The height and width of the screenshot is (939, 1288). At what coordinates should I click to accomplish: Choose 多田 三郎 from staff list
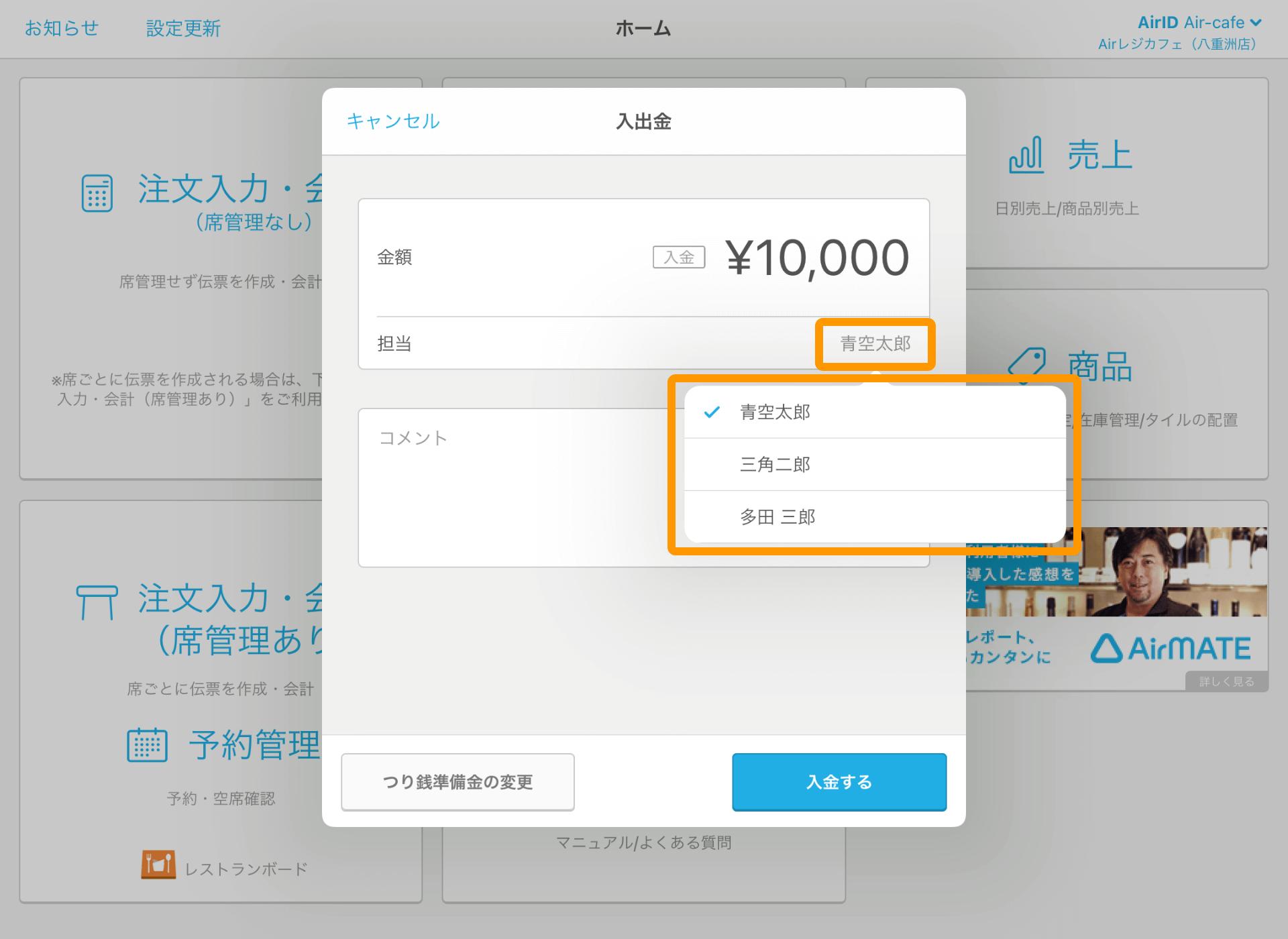click(777, 516)
